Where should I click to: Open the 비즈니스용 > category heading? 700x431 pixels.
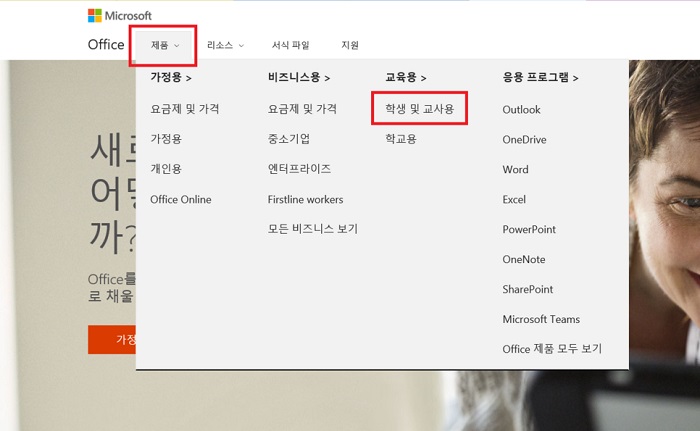[299, 78]
